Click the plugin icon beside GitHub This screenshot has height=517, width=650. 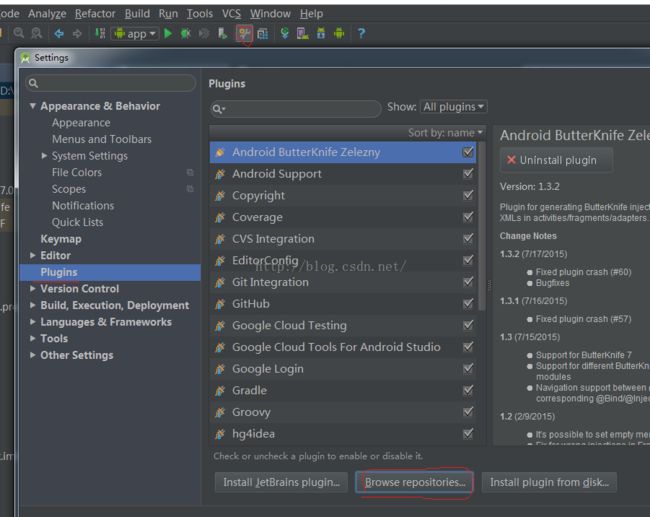[x=220, y=304]
